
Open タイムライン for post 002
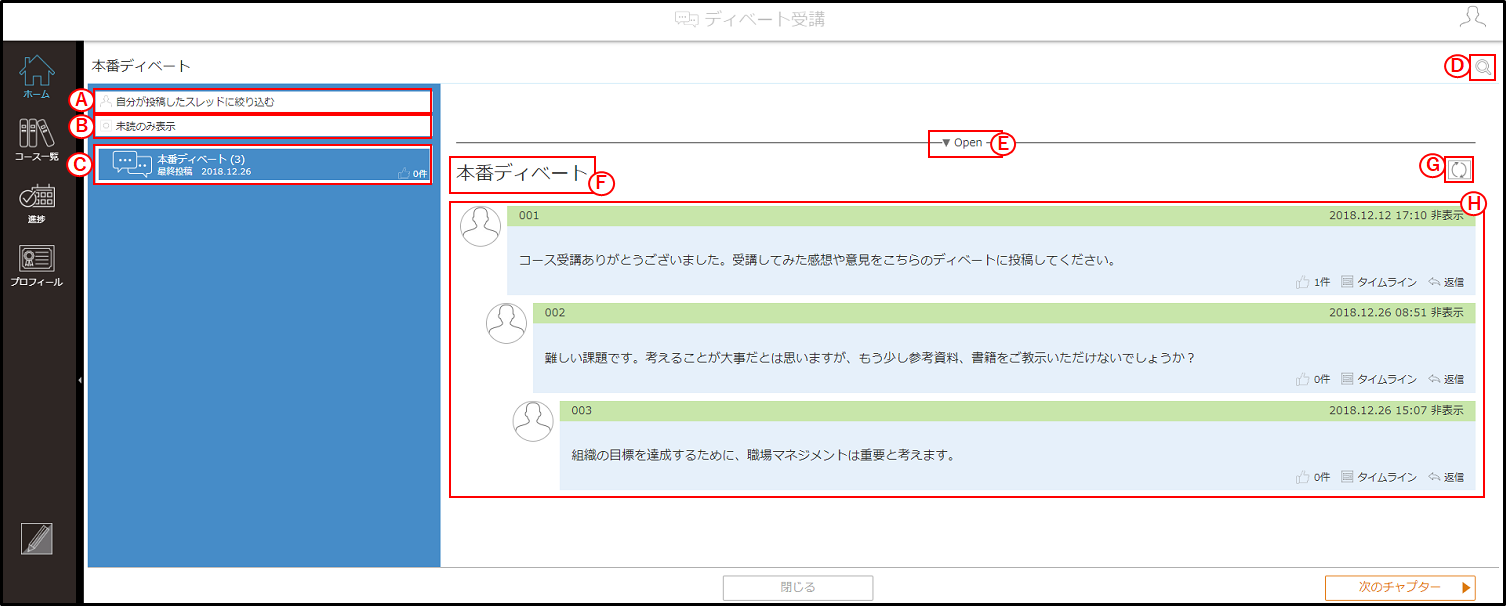click(x=1379, y=379)
